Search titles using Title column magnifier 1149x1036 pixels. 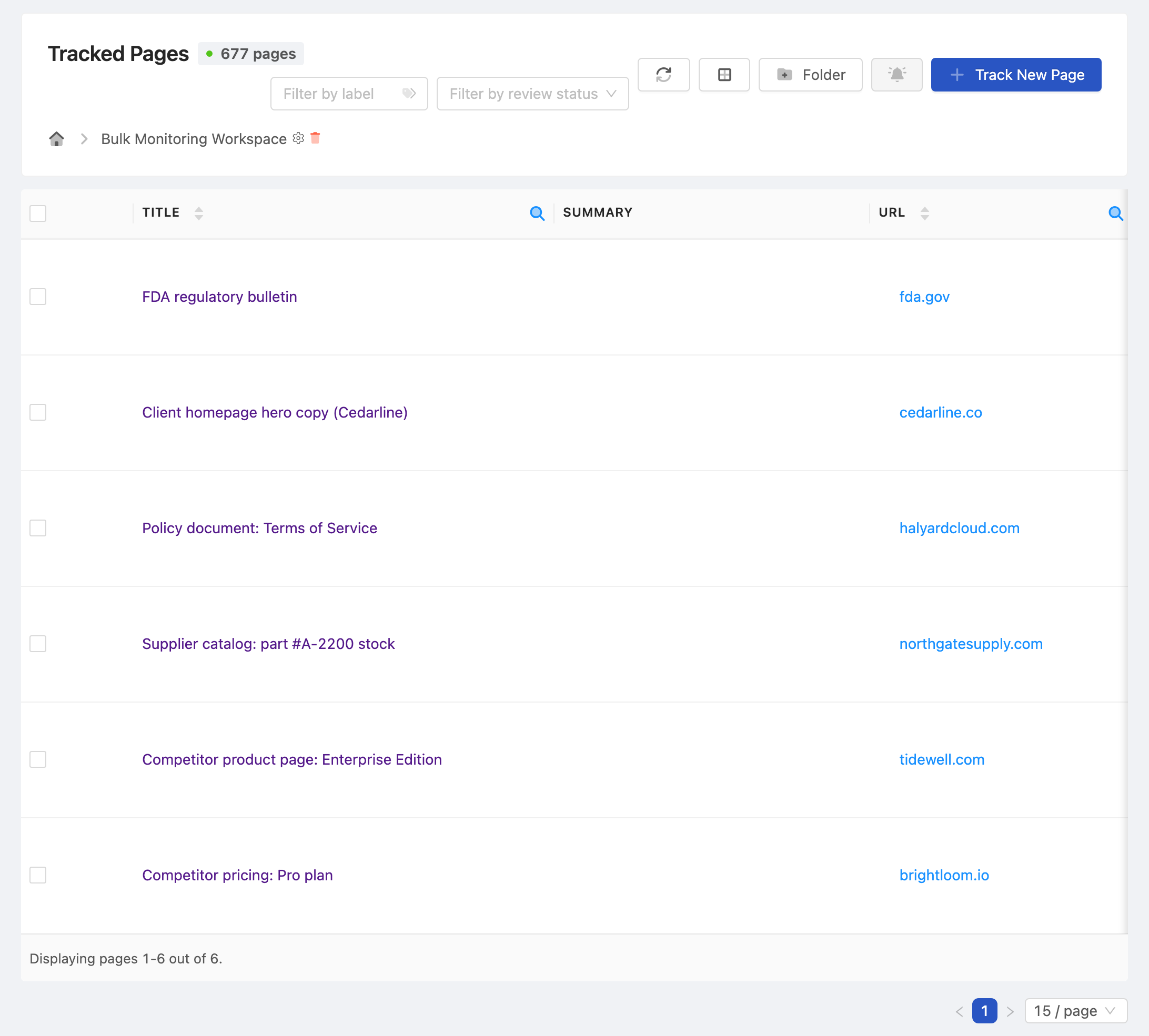[x=537, y=214]
